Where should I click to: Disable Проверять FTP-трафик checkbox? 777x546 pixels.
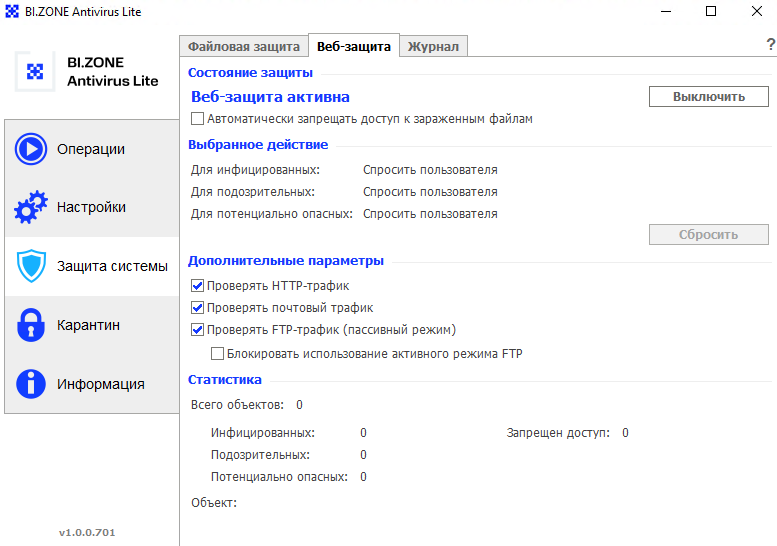tap(197, 329)
